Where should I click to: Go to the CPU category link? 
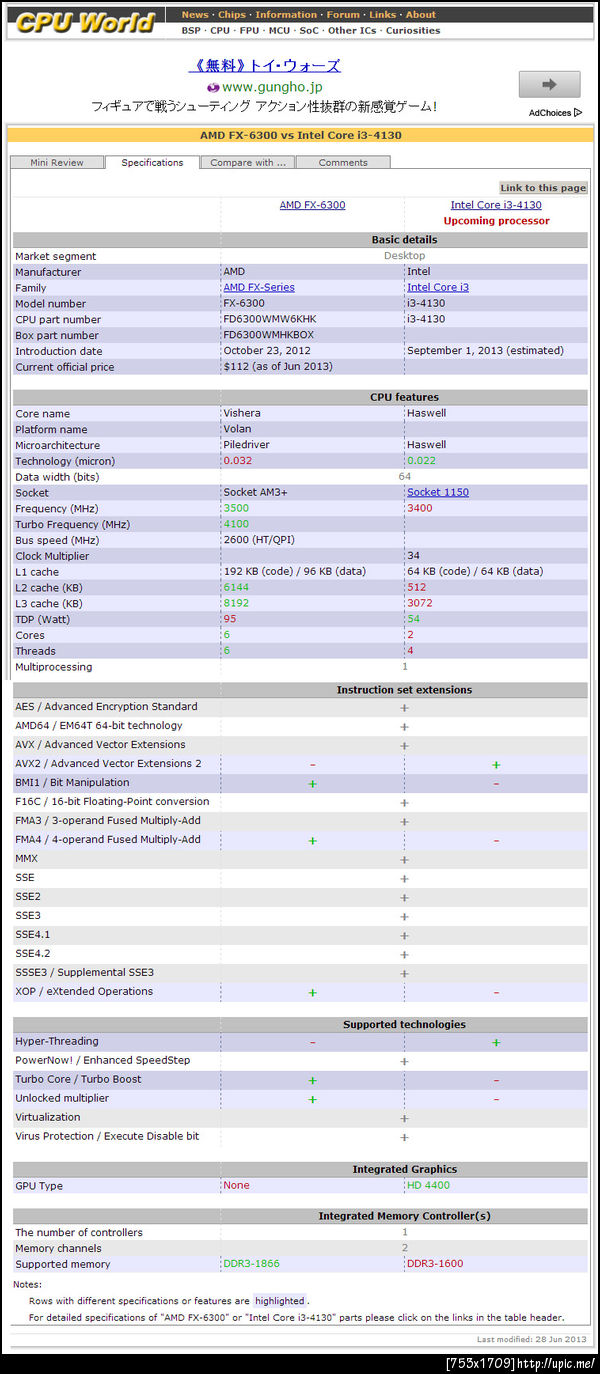point(220,30)
